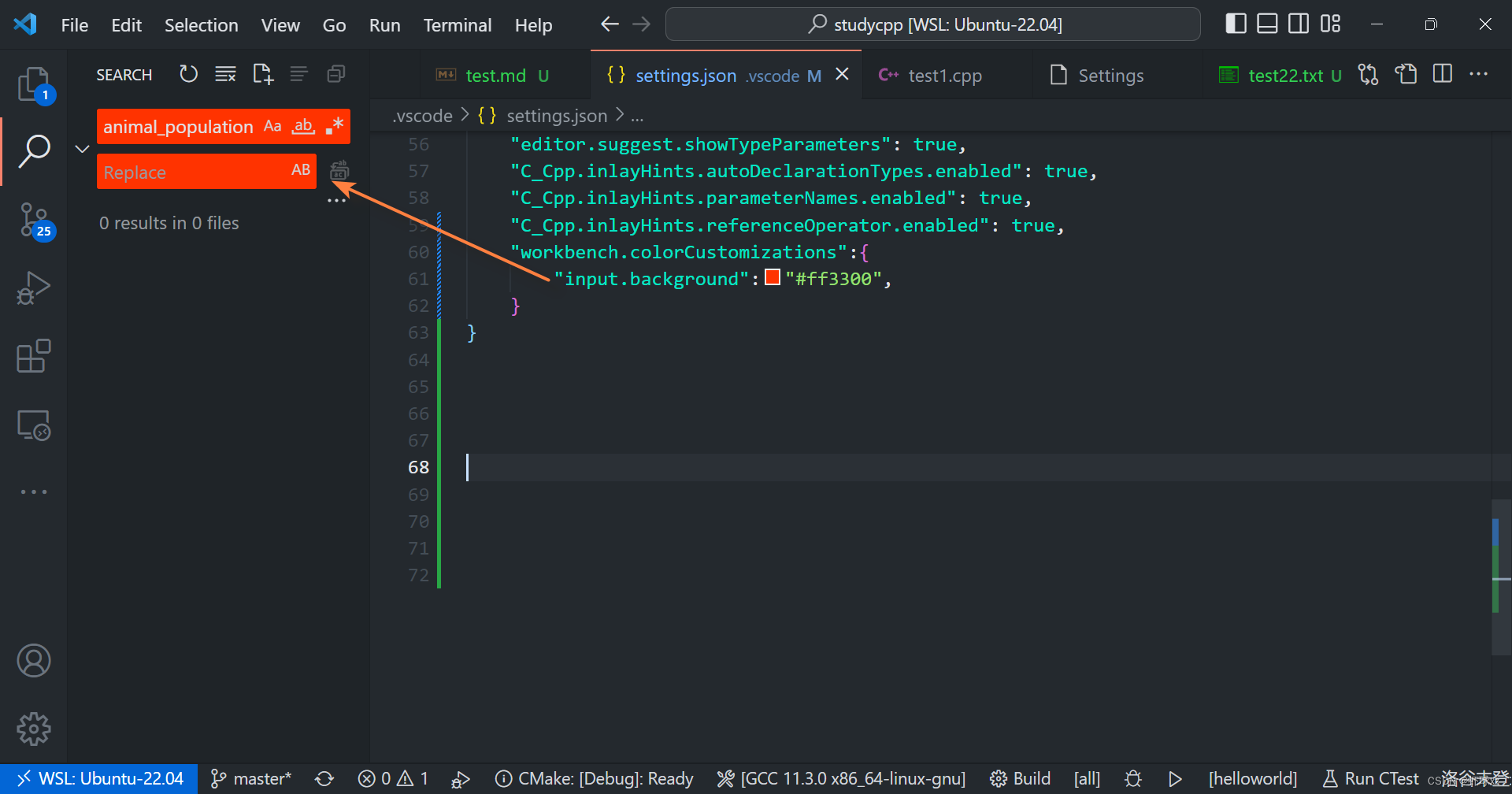
Task: Click the [all] build target
Action: point(1088,778)
